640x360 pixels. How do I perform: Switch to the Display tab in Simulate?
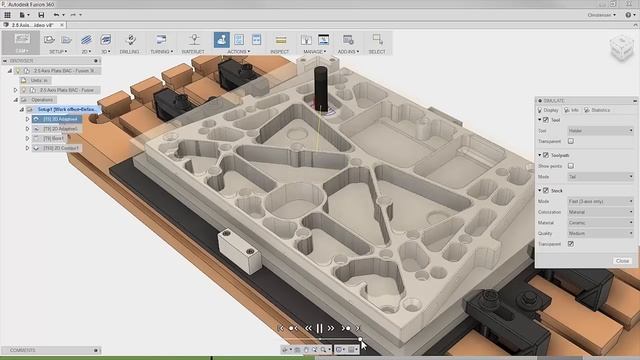point(548,110)
